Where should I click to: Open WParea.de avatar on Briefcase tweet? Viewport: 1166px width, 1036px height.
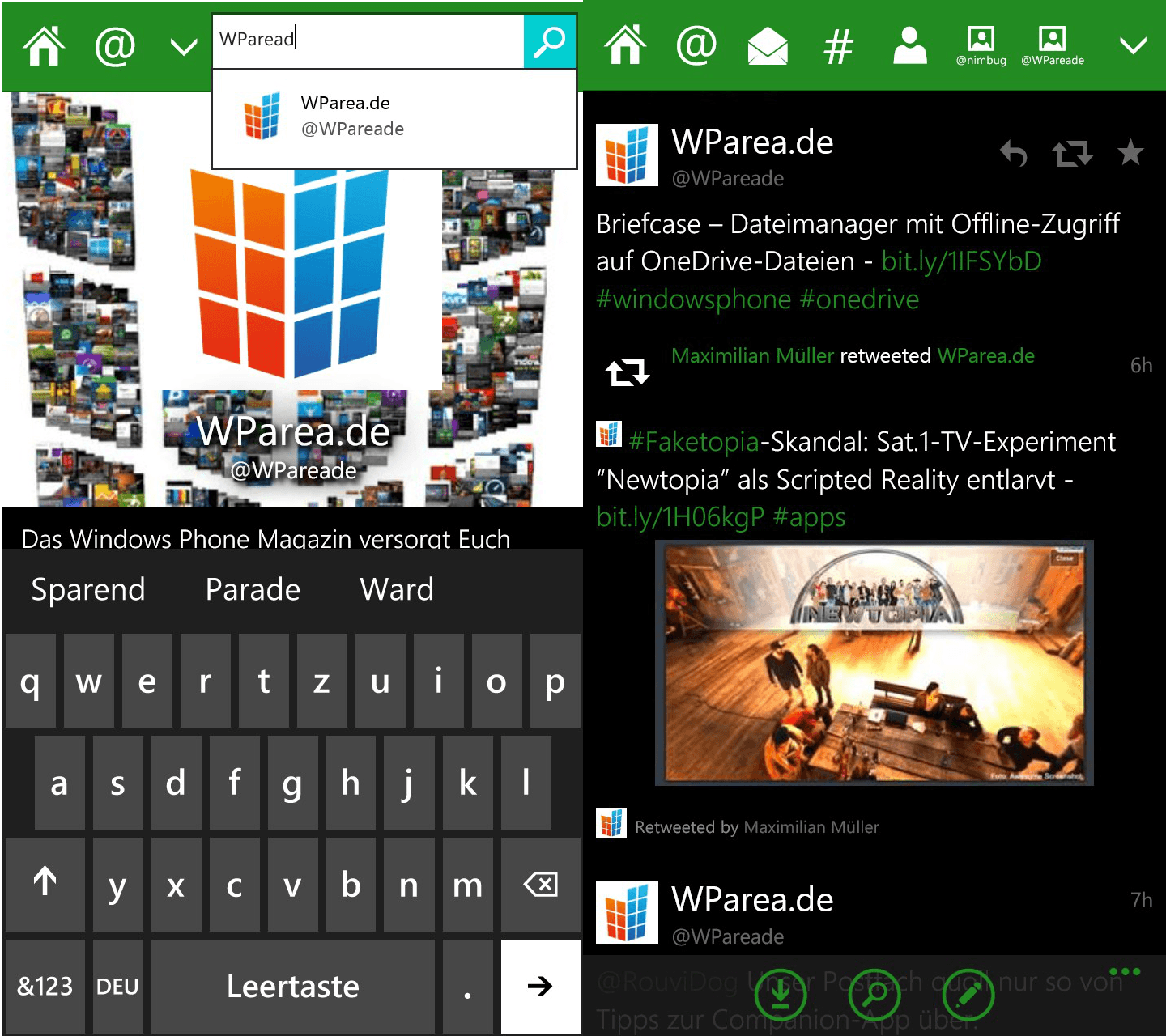(627, 155)
